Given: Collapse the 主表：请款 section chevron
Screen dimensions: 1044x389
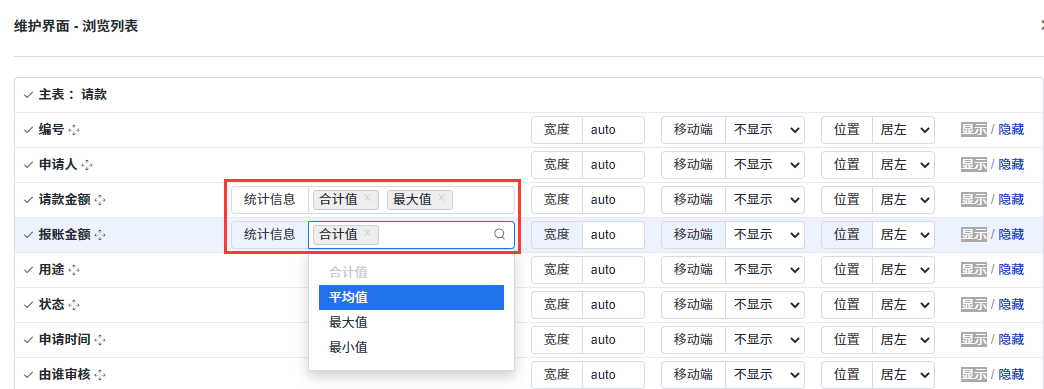Looking at the screenshot, I should 27,95.
